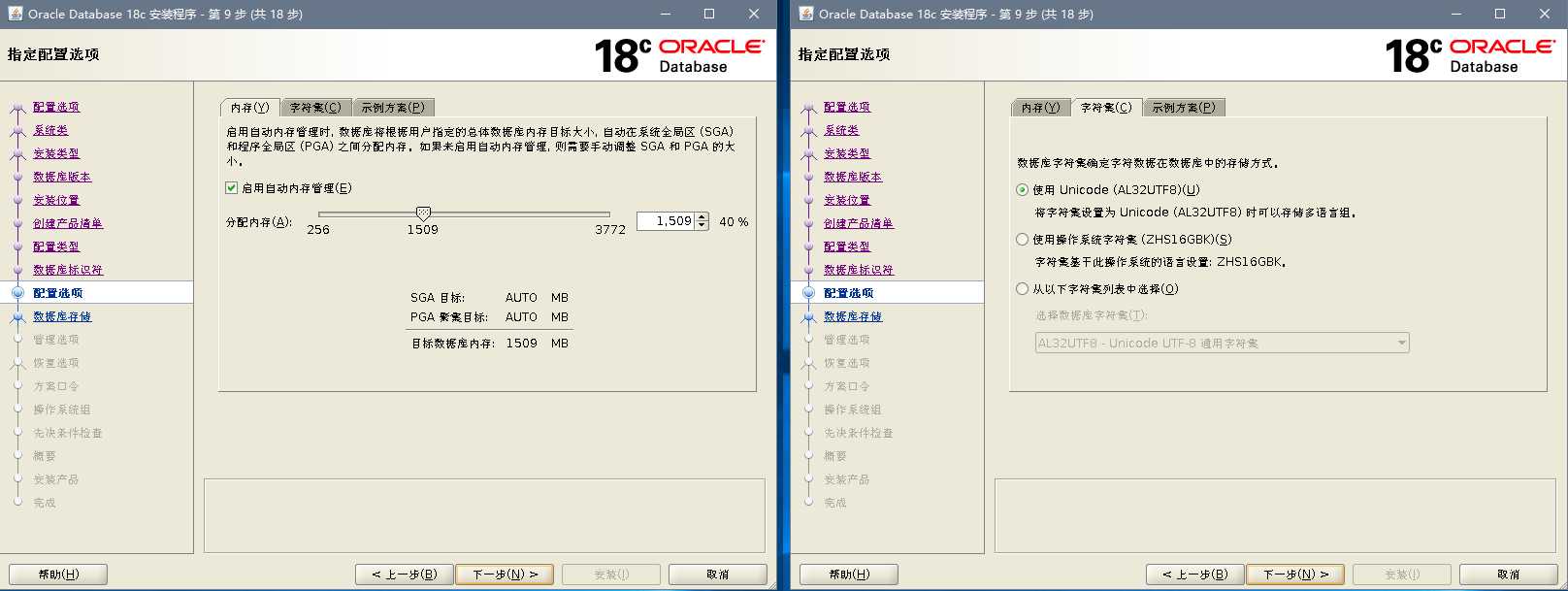The image size is (1568, 591).
Task: Switch to 内存(Y) tab in left window
Action: coord(250,108)
